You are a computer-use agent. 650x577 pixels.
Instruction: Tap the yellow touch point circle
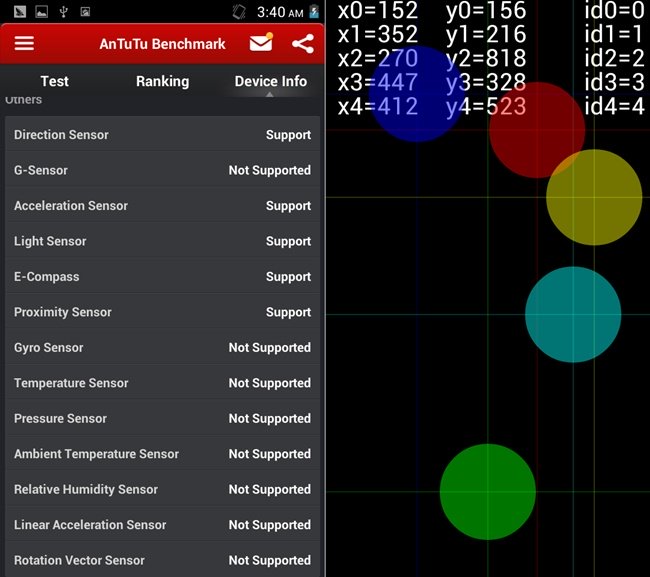click(x=594, y=197)
